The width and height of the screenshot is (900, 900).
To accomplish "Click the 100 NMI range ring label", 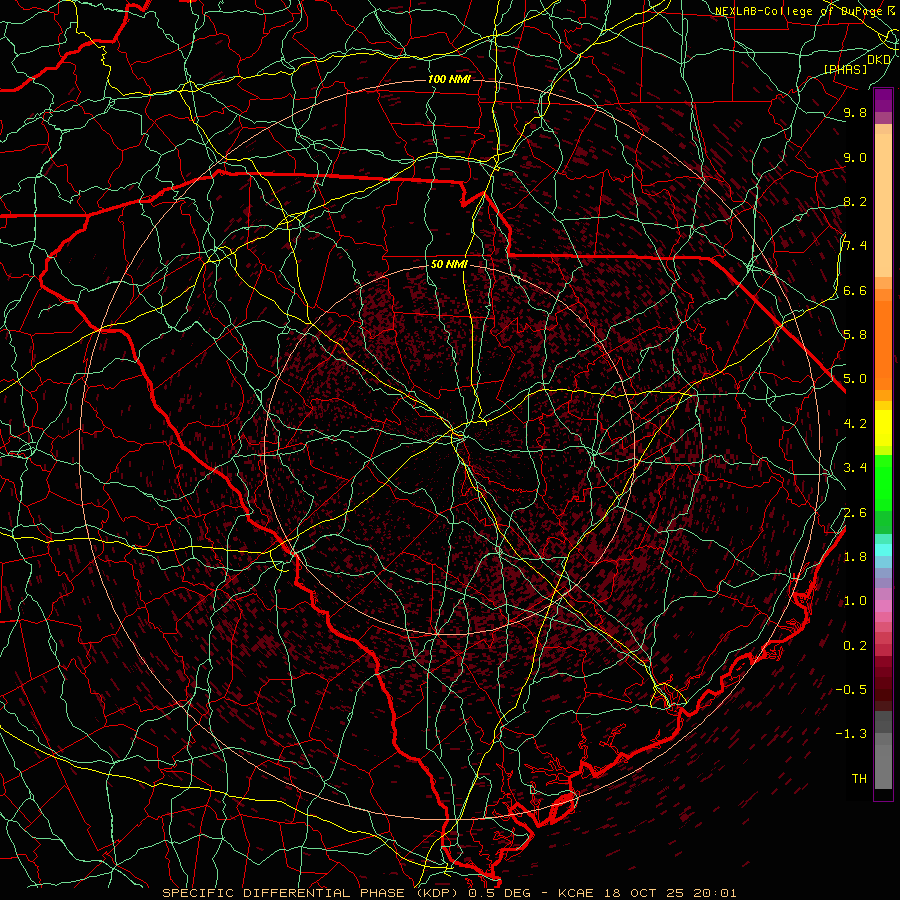I will 449,79.
